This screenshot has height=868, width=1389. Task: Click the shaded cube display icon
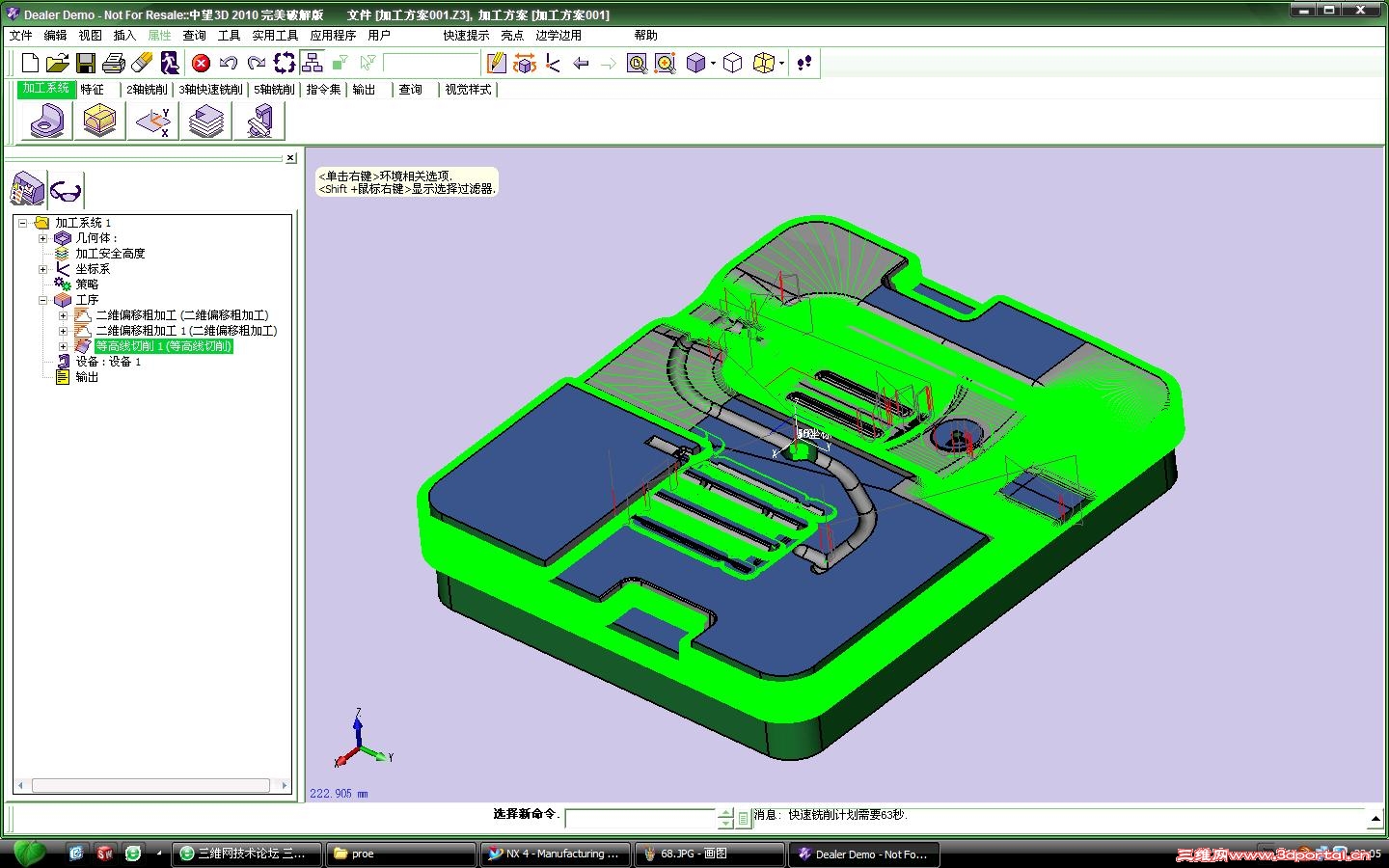pyautogui.click(x=695, y=64)
